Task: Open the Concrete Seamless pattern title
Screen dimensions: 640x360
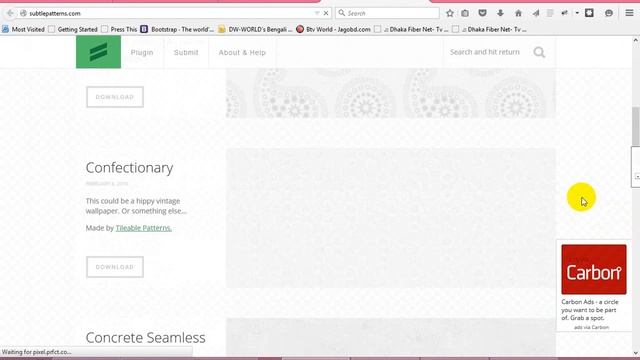Action: point(146,338)
